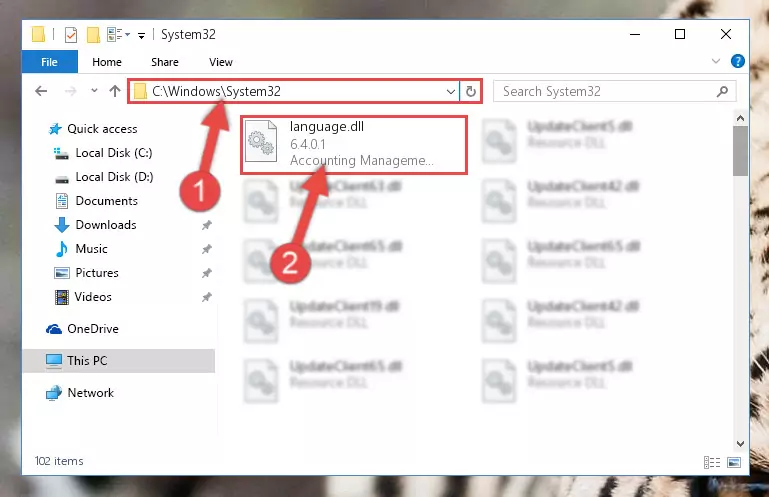The height and width of the screenshot is (497, 769).
Task: Click the Search System32 field
Action: [614, 91]
